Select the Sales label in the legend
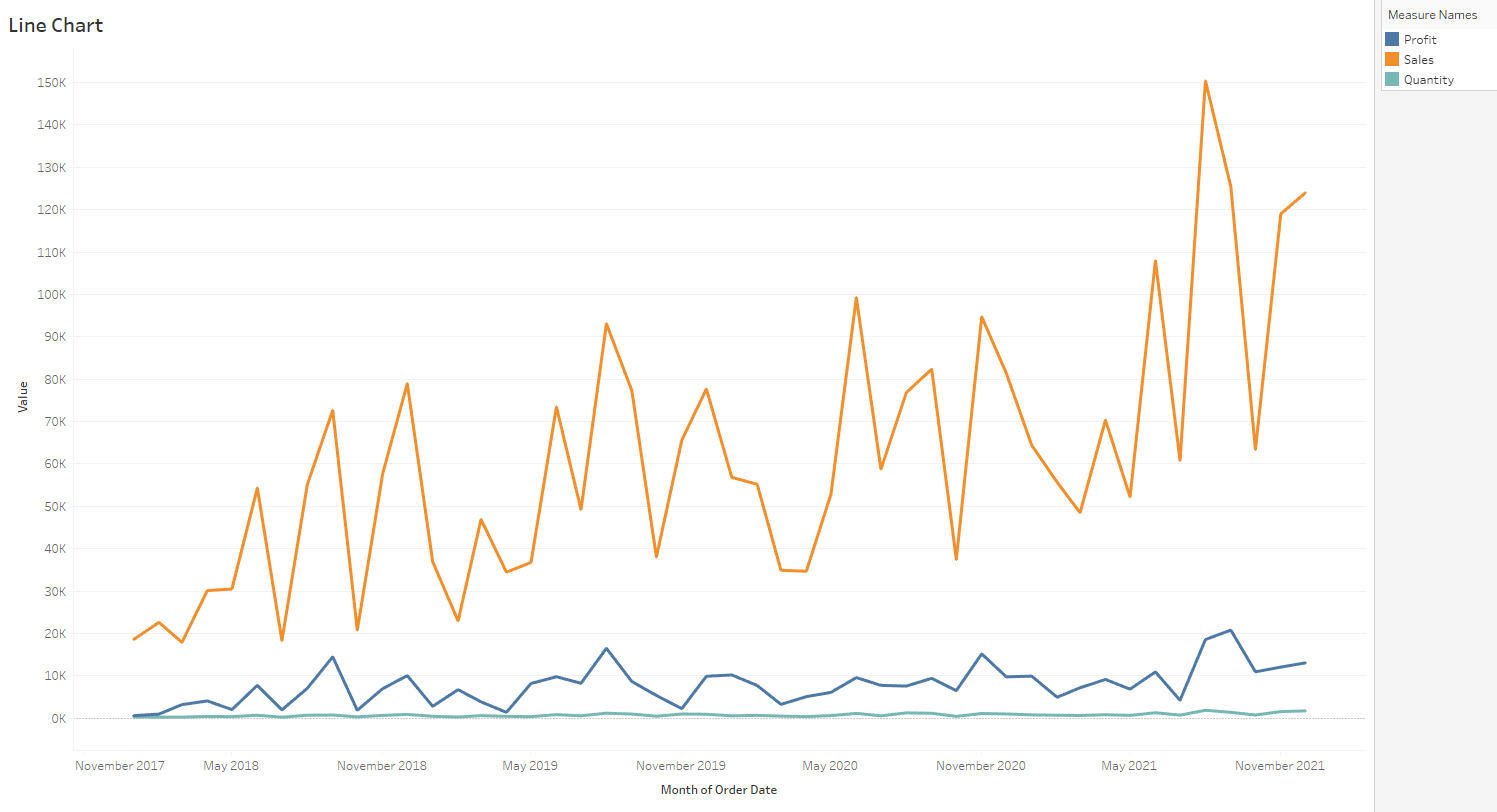This screenshot has height=812, width=1497. pyautogui.click(x=1418, y=60)
